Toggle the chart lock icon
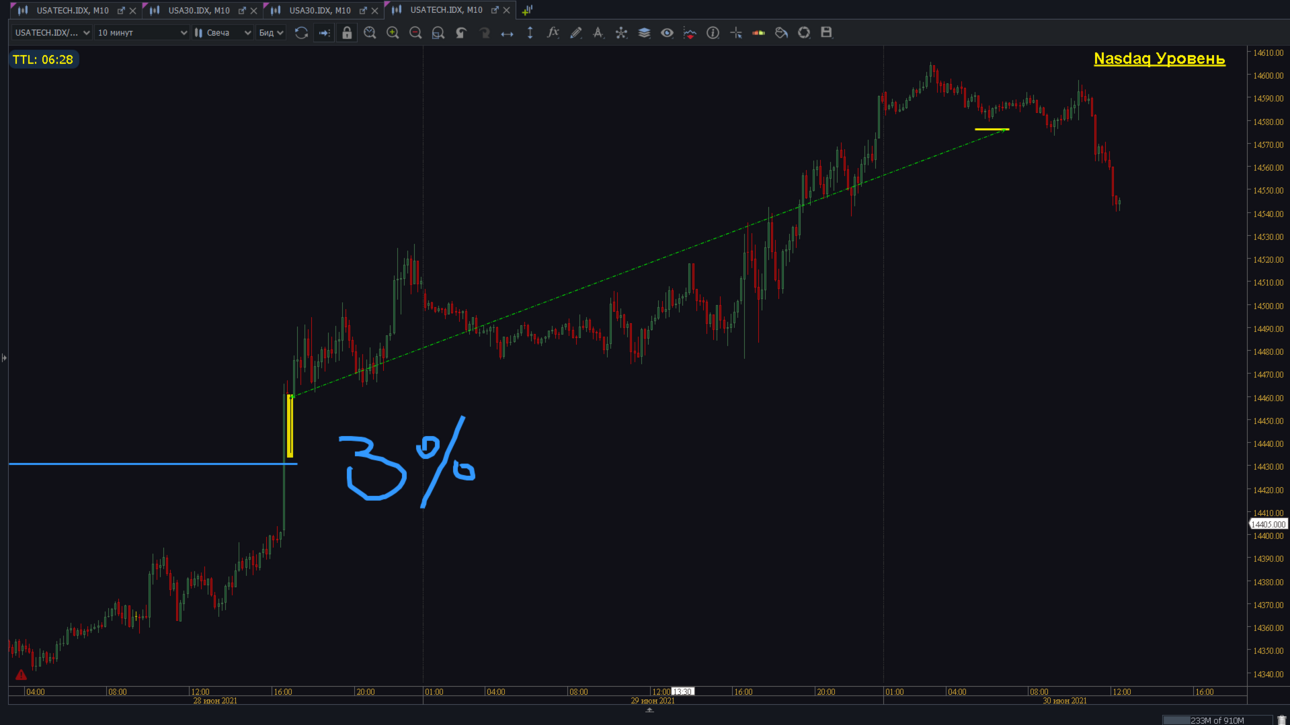Viewport: 1290px width, 725px height. [x=347, y=33]
